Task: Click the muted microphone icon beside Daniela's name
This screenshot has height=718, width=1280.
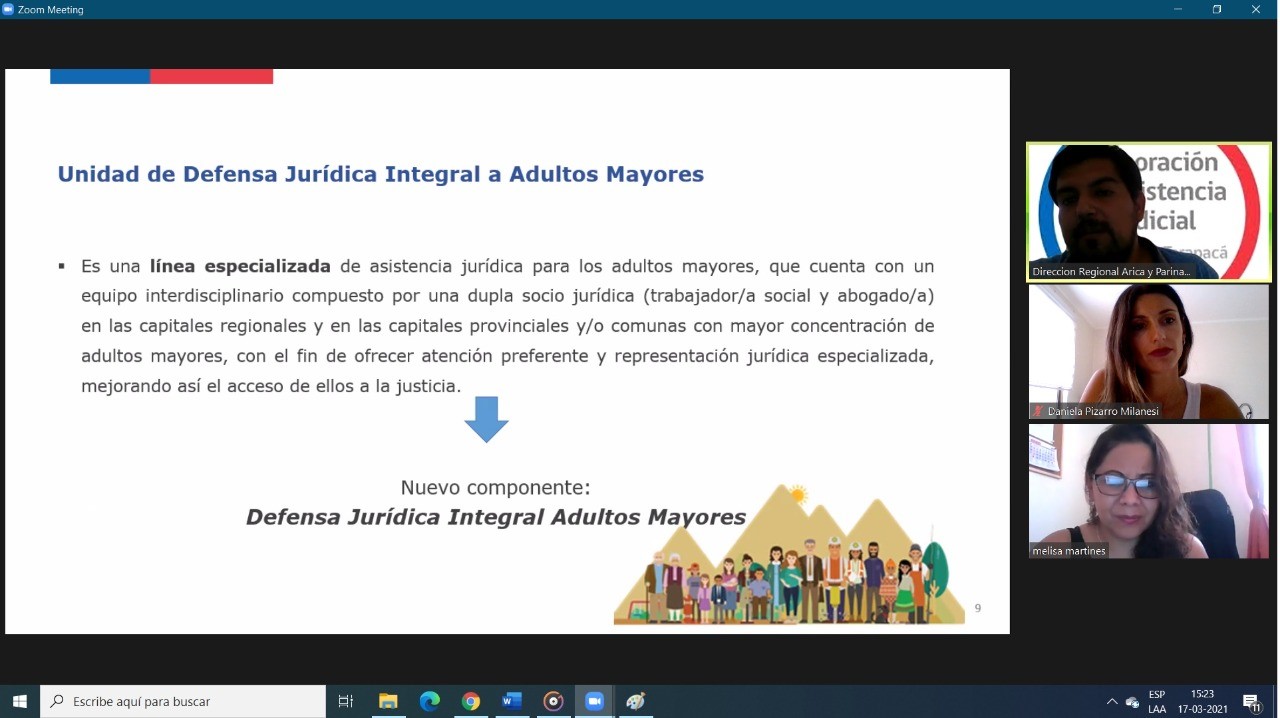Action: [1038, 411]
